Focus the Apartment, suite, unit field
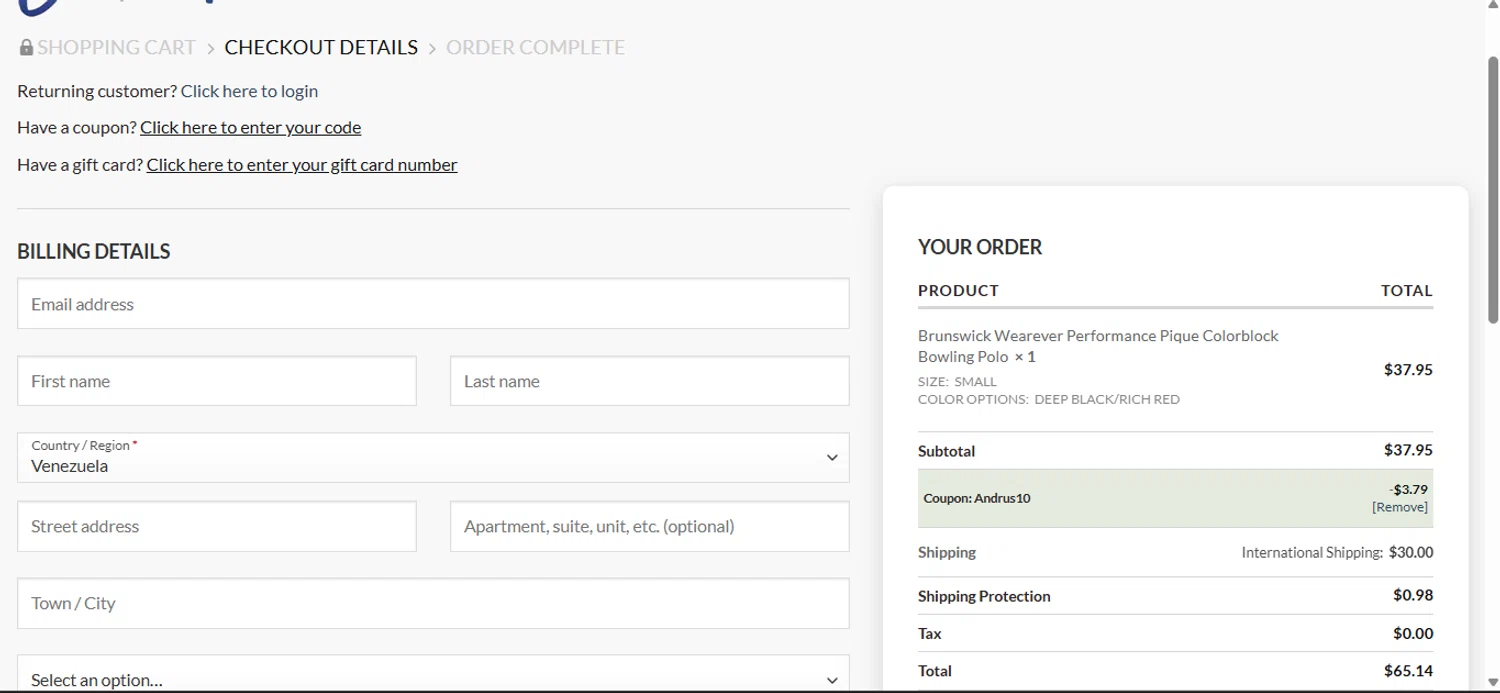1500x693 pixels. (x=650, y=526)
